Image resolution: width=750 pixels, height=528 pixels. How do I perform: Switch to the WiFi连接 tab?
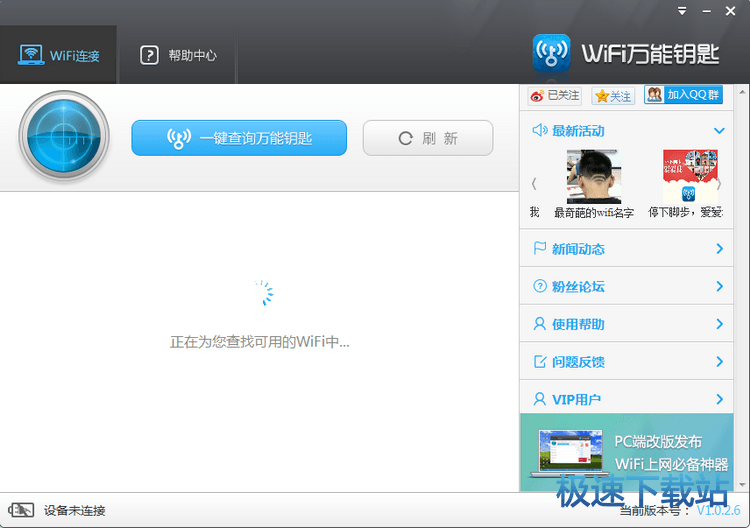pyautogui.click(x=59, y=55)
